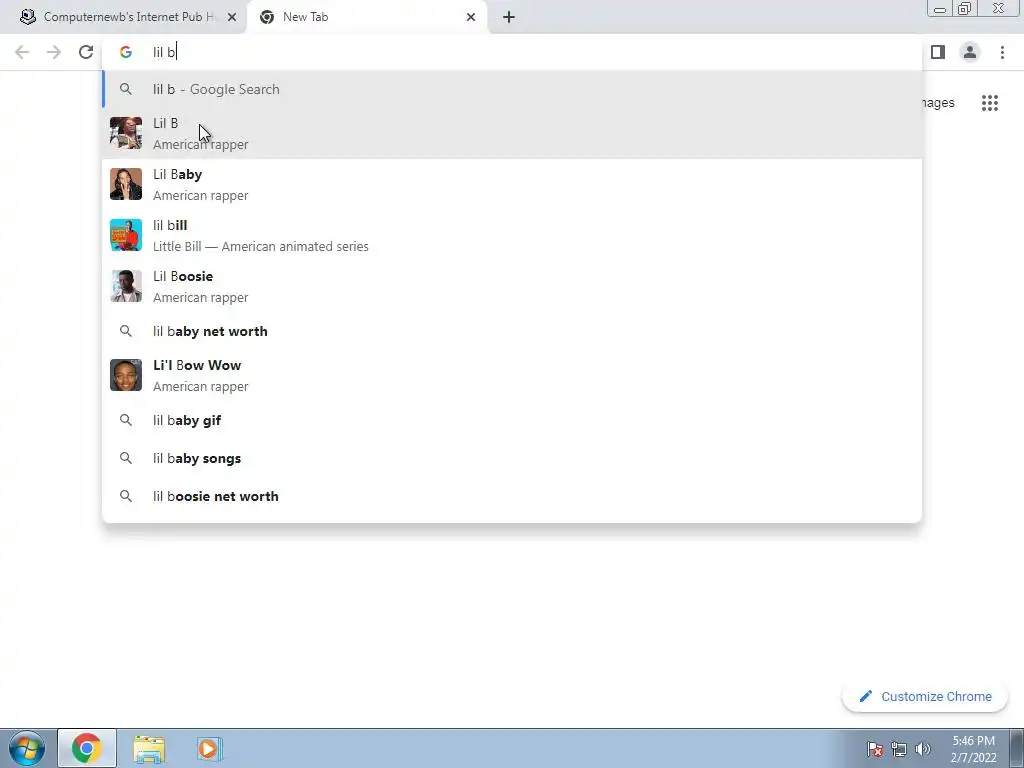Pick the lil bill animated series suggestion
This screenshot has height=768, width=1024.
coord(512,235)
